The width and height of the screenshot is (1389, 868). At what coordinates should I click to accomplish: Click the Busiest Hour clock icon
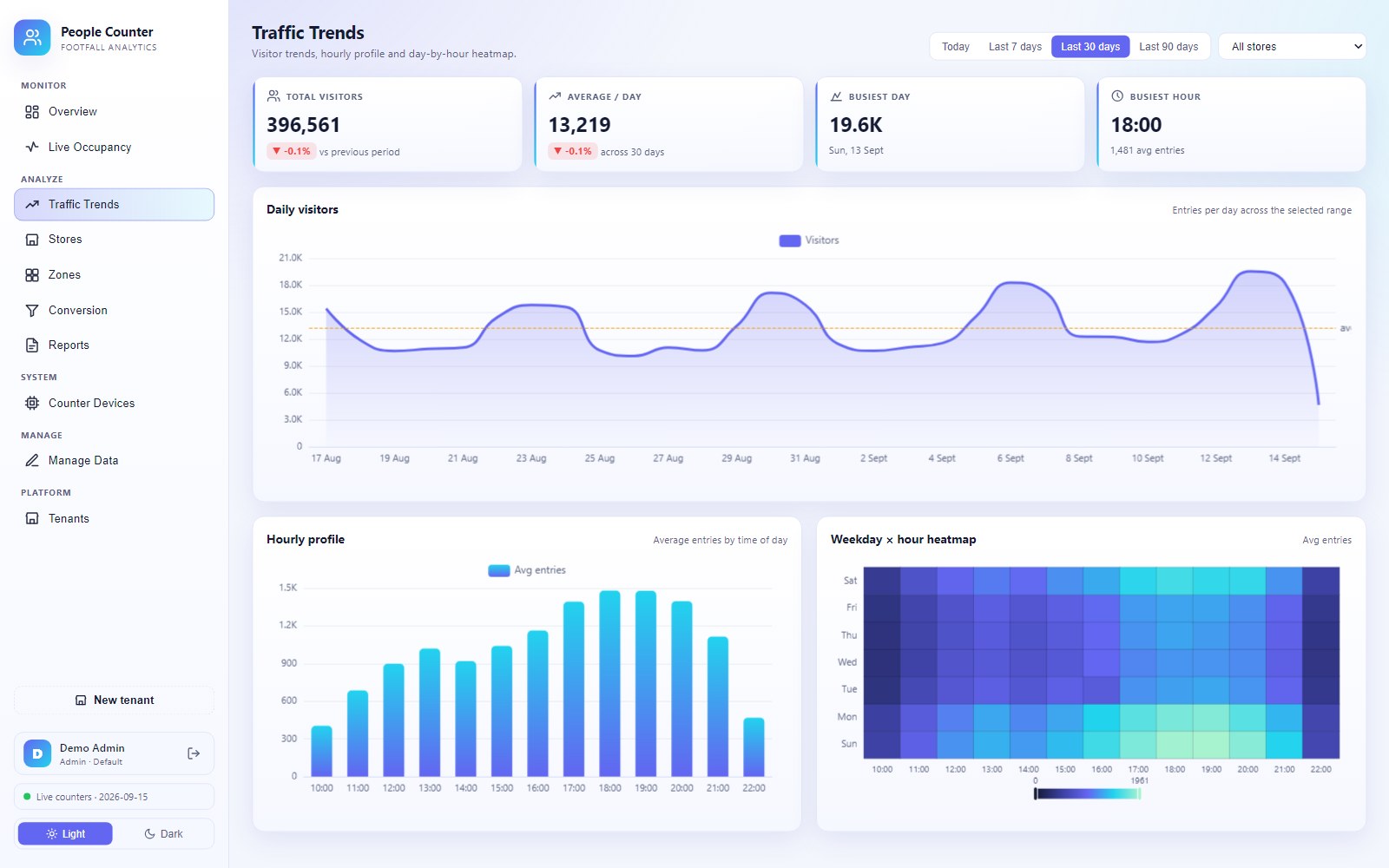pyautogui.click(x=1117, y=96)
